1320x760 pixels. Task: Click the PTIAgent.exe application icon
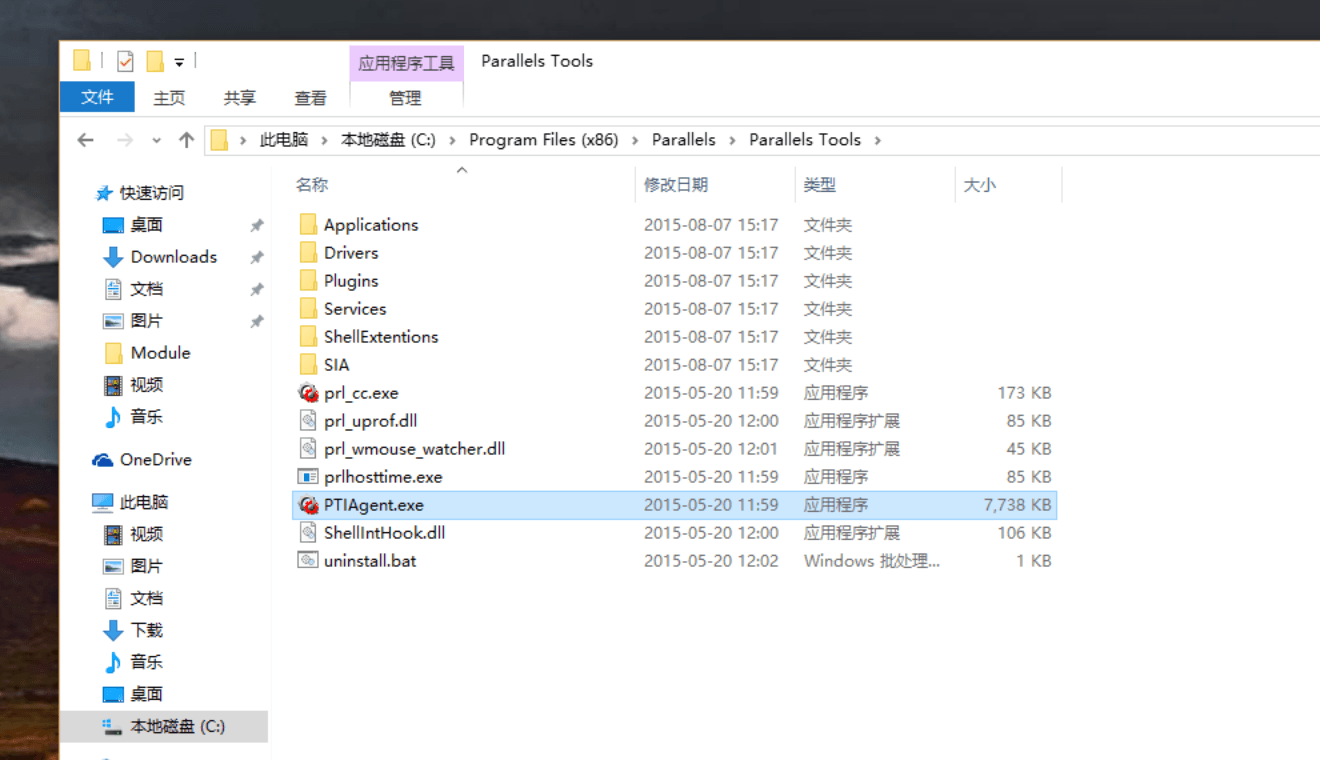tap(308, 505)
